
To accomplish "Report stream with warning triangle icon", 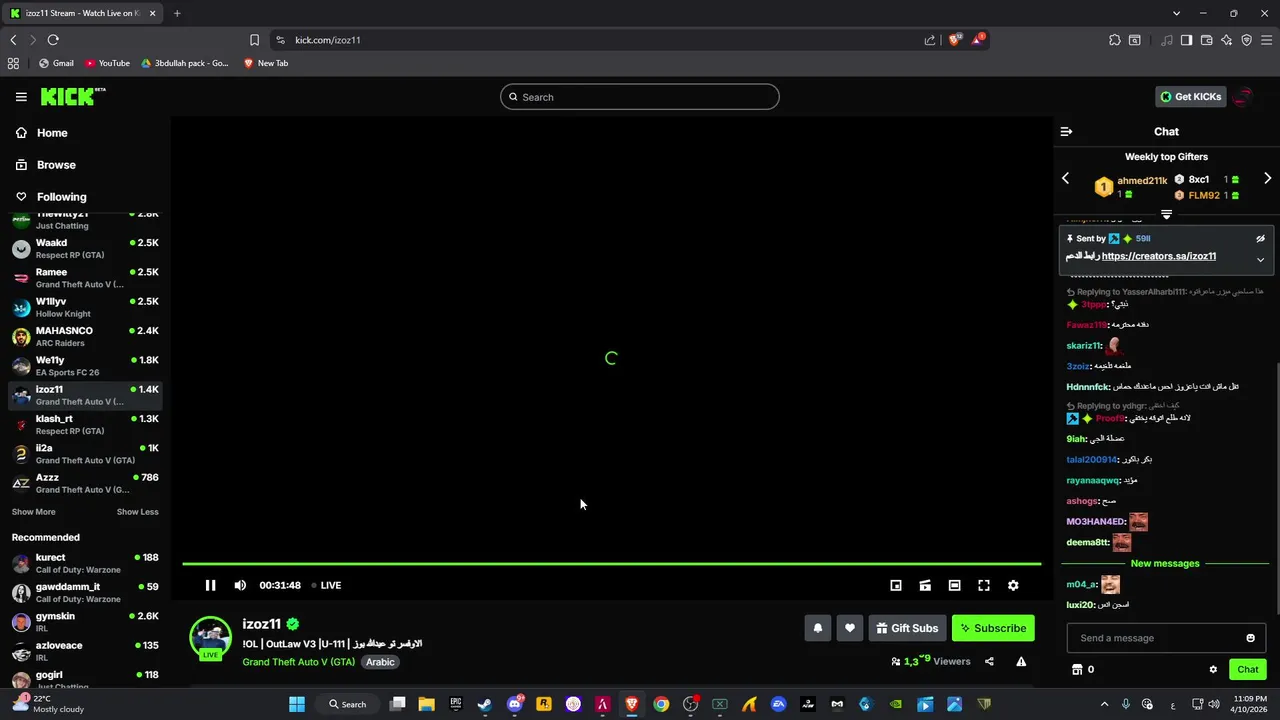I will pyautogui.click(x=1021, y=661).
